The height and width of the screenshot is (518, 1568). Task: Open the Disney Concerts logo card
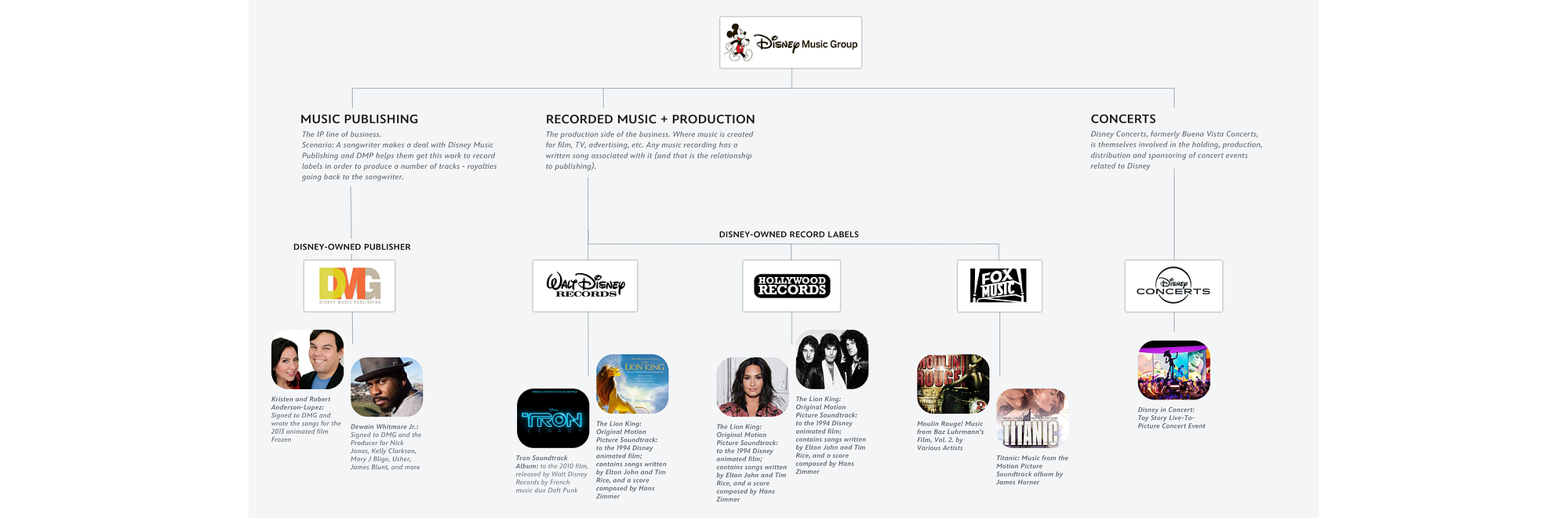pyautogui.click(x=1173, y=286)
